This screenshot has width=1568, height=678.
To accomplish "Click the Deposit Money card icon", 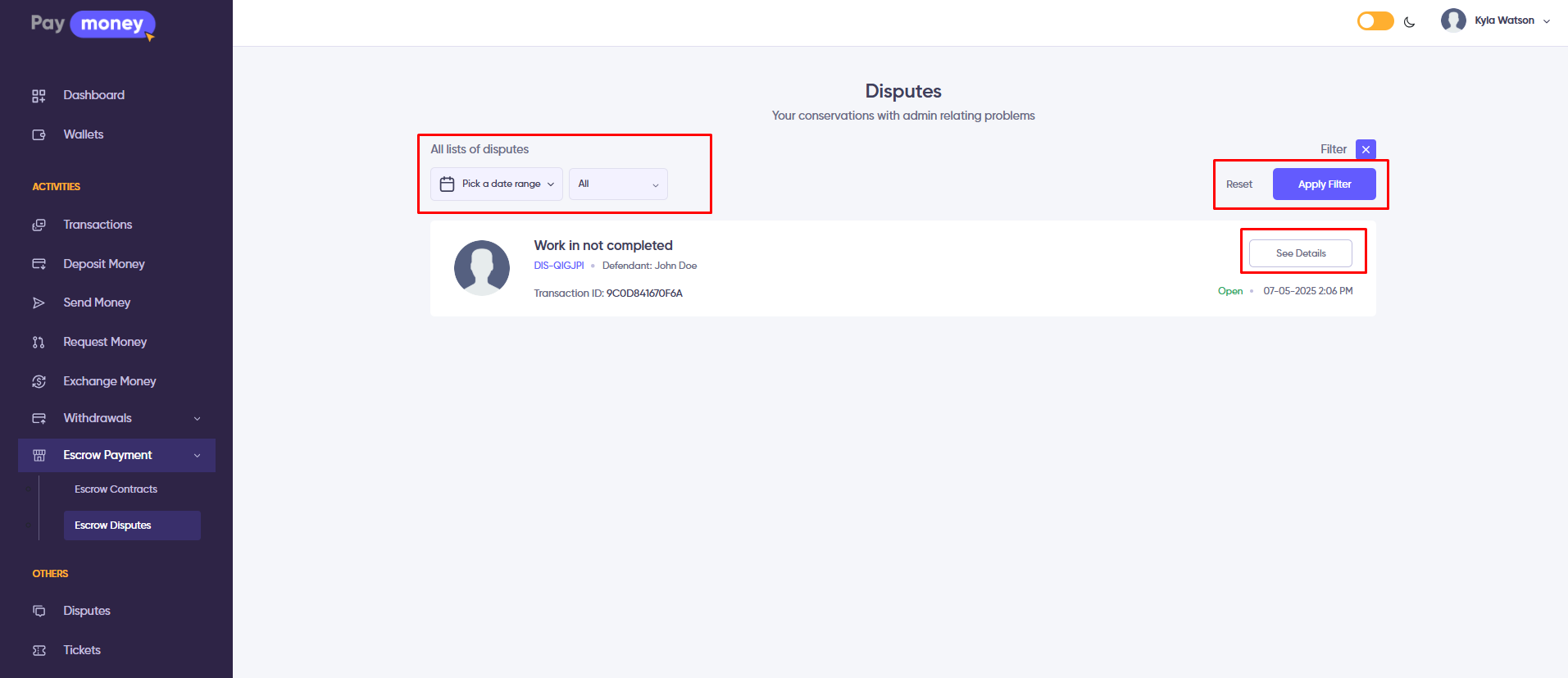I will click(39, 264).
